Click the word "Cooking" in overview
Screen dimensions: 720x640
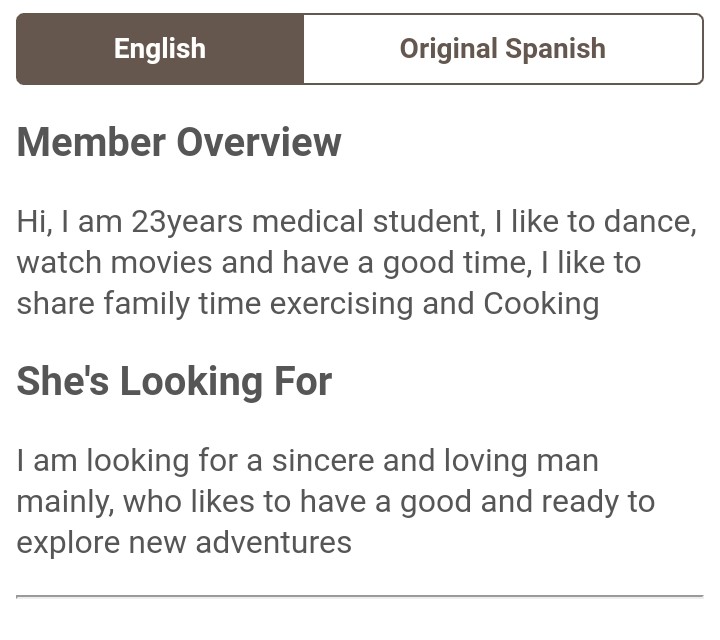[x=541, y=304]
